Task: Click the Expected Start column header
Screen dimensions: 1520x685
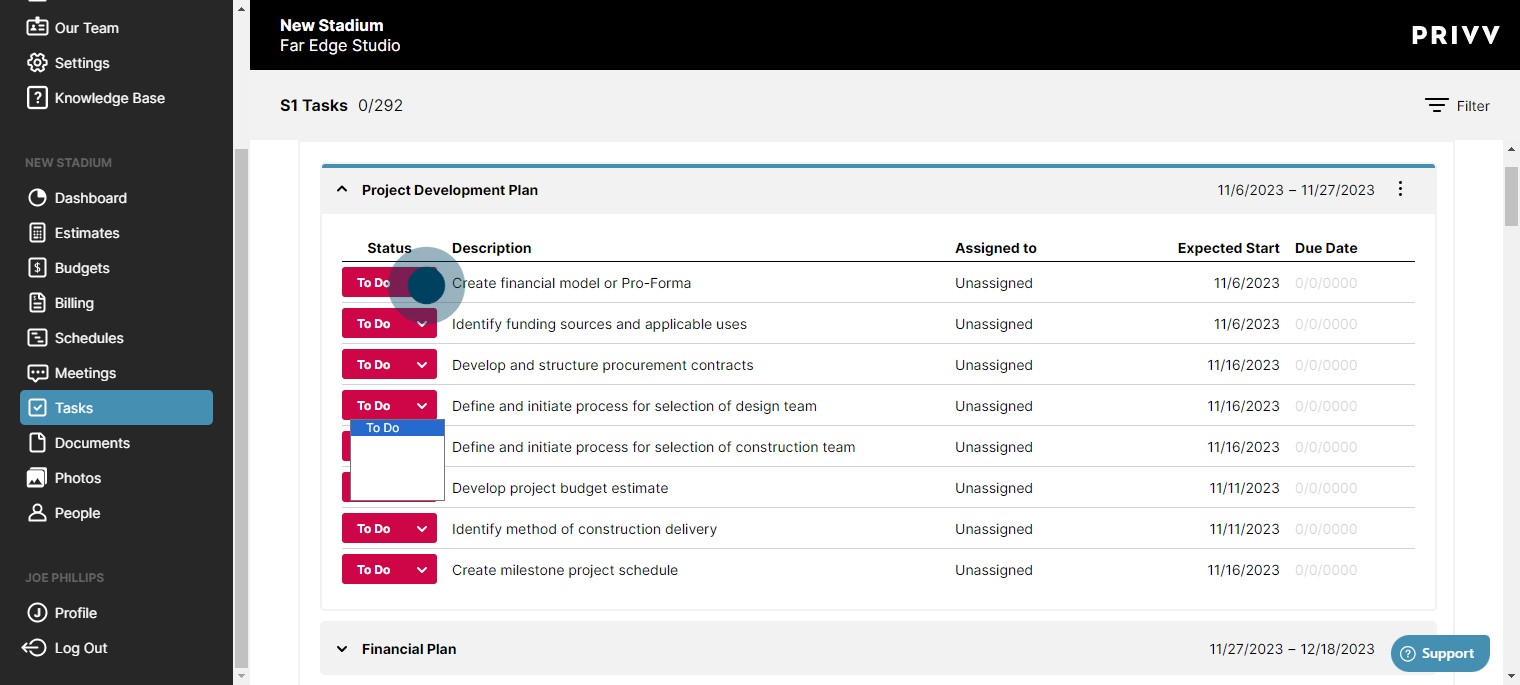Action: click(1229, 248)
